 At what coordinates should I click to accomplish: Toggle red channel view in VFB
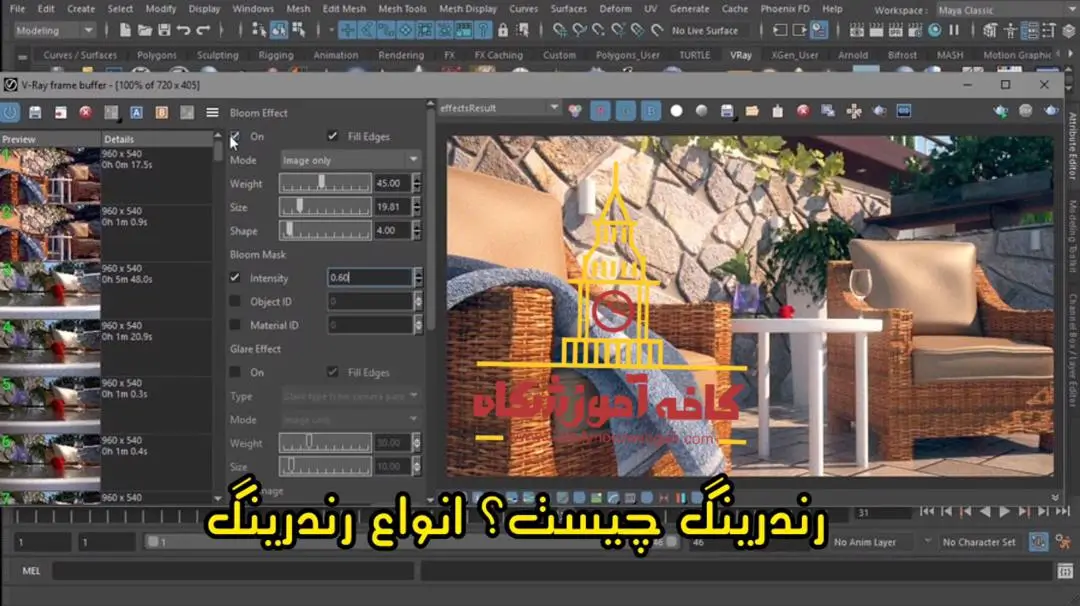click(600, 111)
